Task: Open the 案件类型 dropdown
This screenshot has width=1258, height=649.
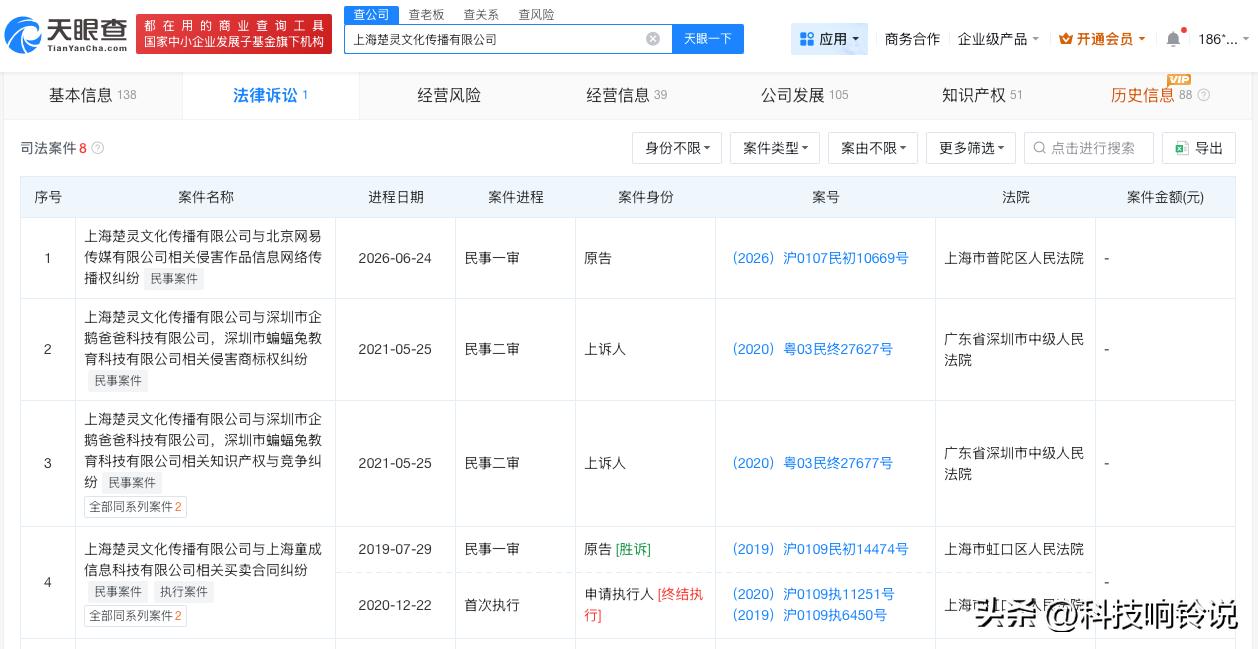Action: pos(775,148)
